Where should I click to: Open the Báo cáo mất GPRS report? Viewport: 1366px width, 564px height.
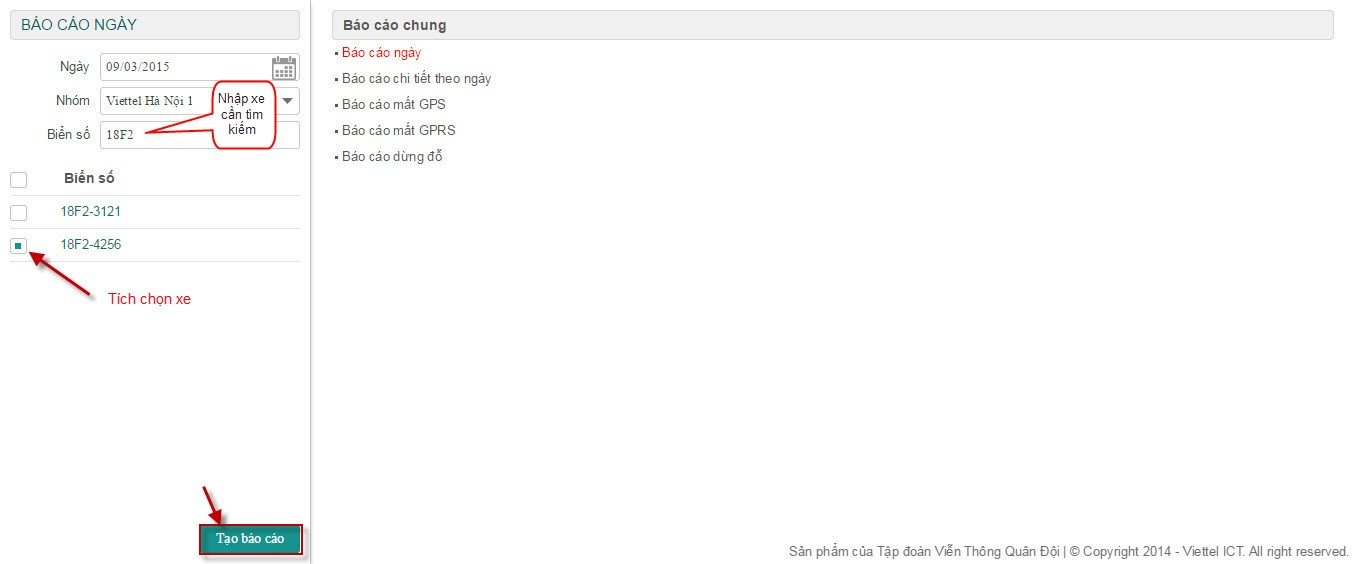point(398,130)
